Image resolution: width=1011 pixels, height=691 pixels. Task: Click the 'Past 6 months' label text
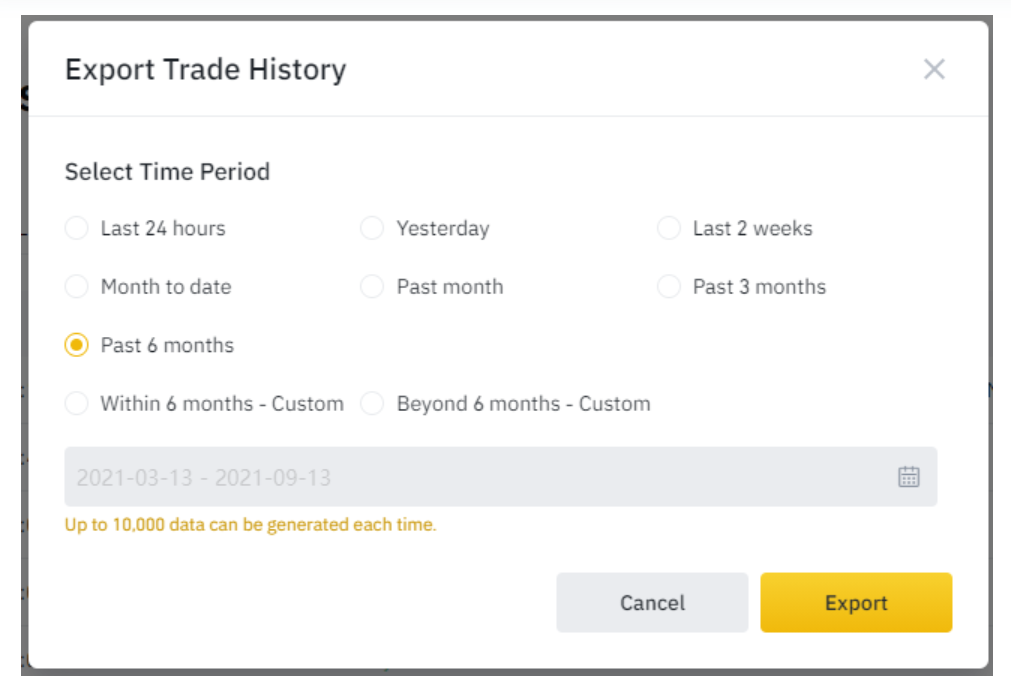click(x=167, y=346)
